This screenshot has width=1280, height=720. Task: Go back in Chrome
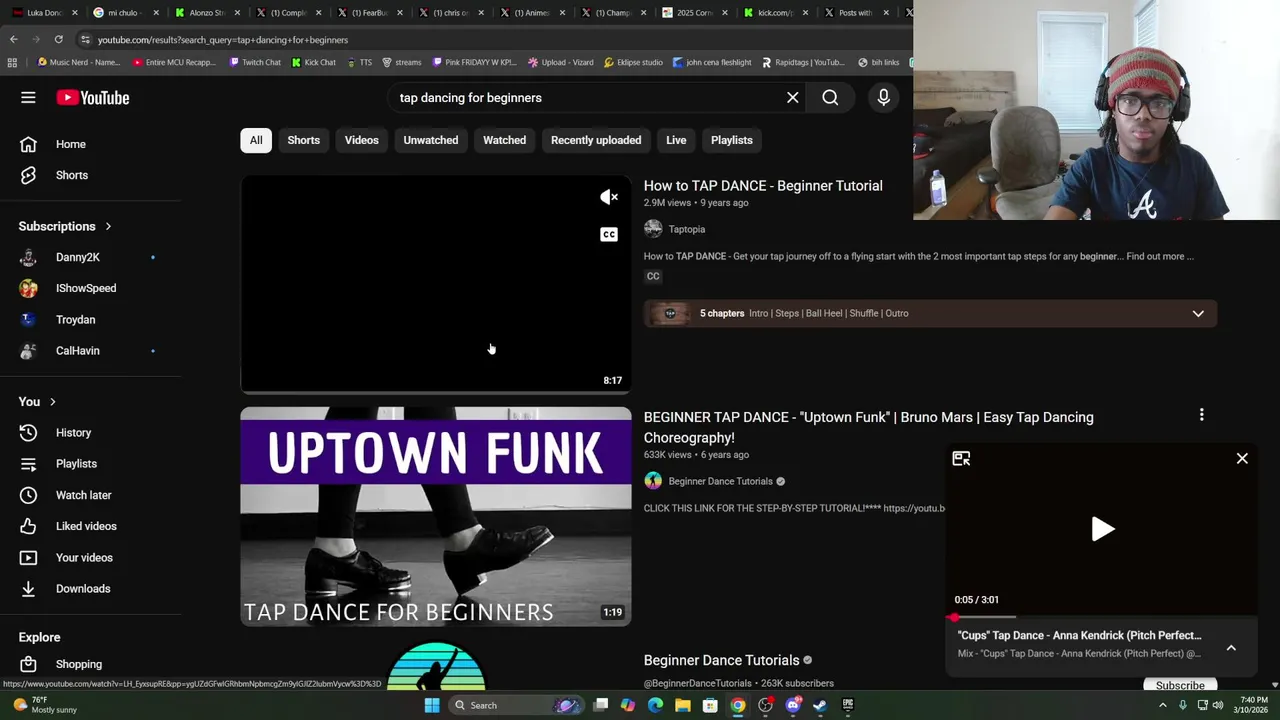tap(13, 39)
